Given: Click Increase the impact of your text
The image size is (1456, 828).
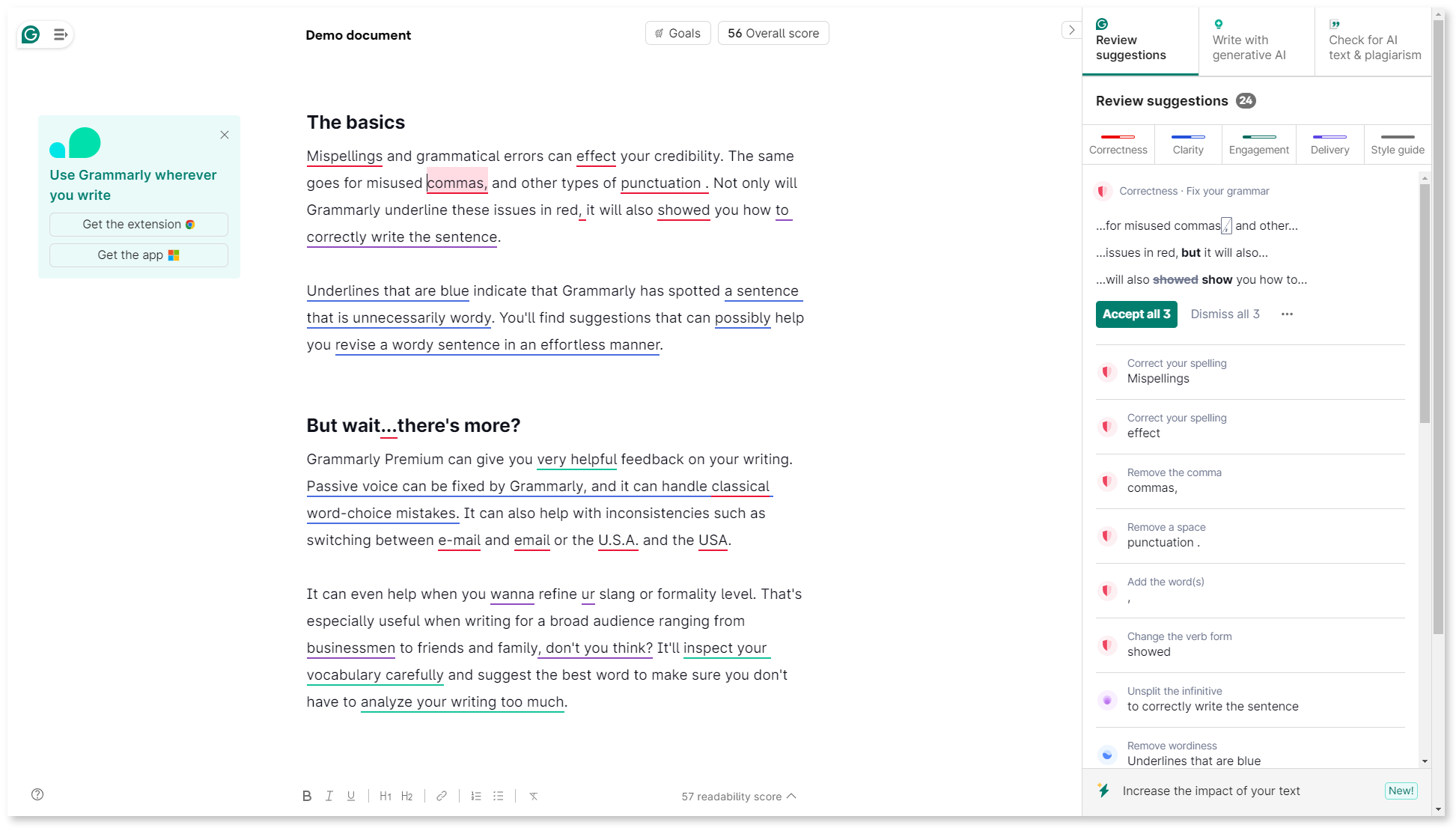Looking at the screenshot, I should point(1210,791).
